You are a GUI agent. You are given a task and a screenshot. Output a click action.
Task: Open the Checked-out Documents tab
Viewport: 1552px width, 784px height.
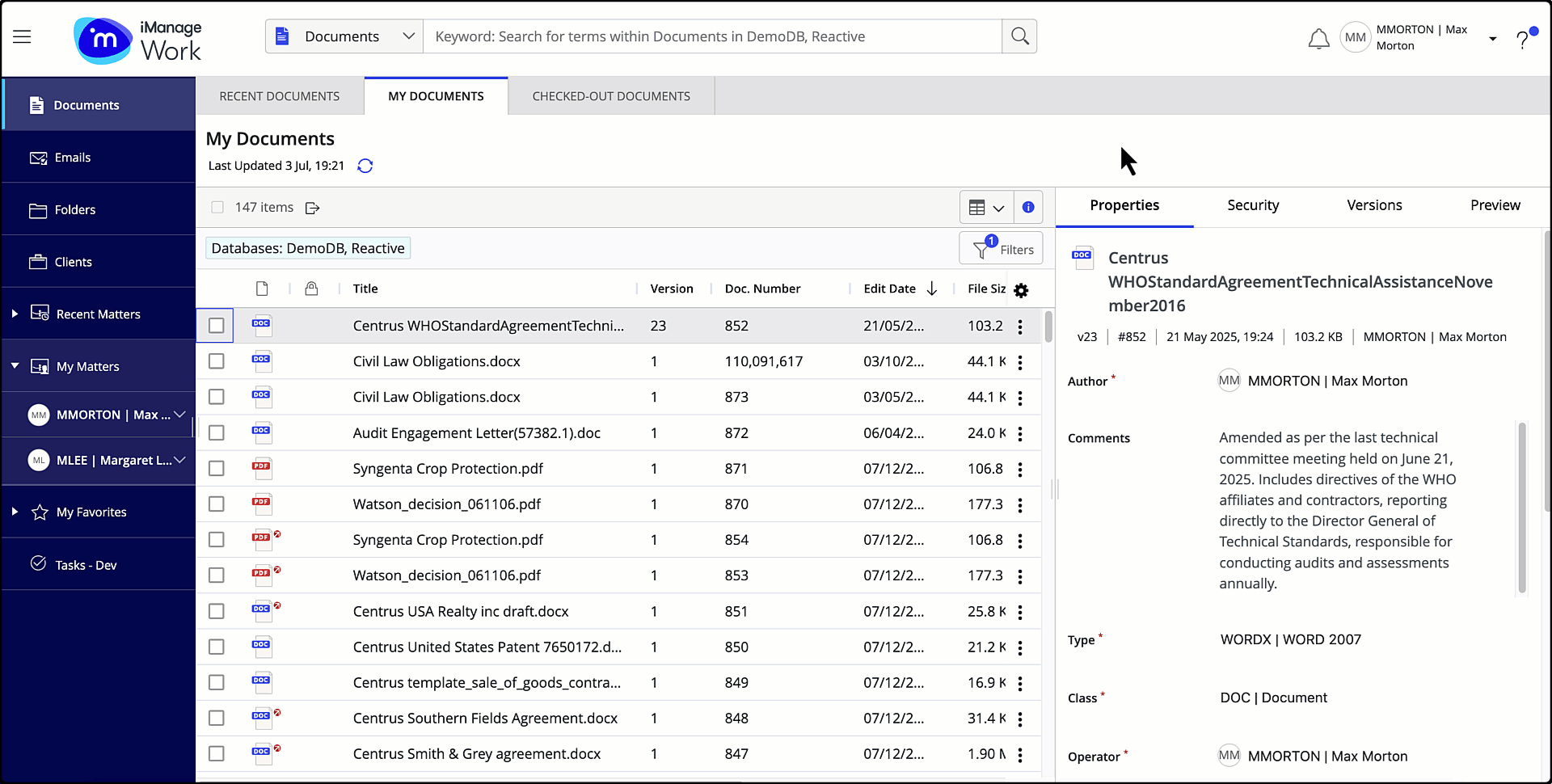tap(610, 95)
